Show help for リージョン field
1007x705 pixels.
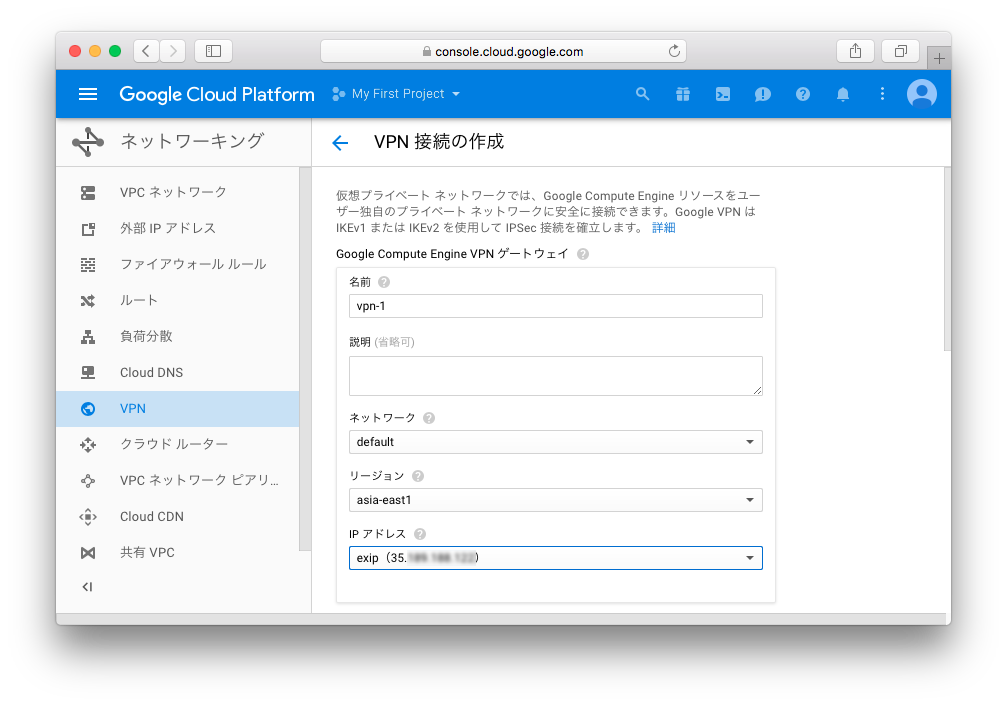coord(418,476)
